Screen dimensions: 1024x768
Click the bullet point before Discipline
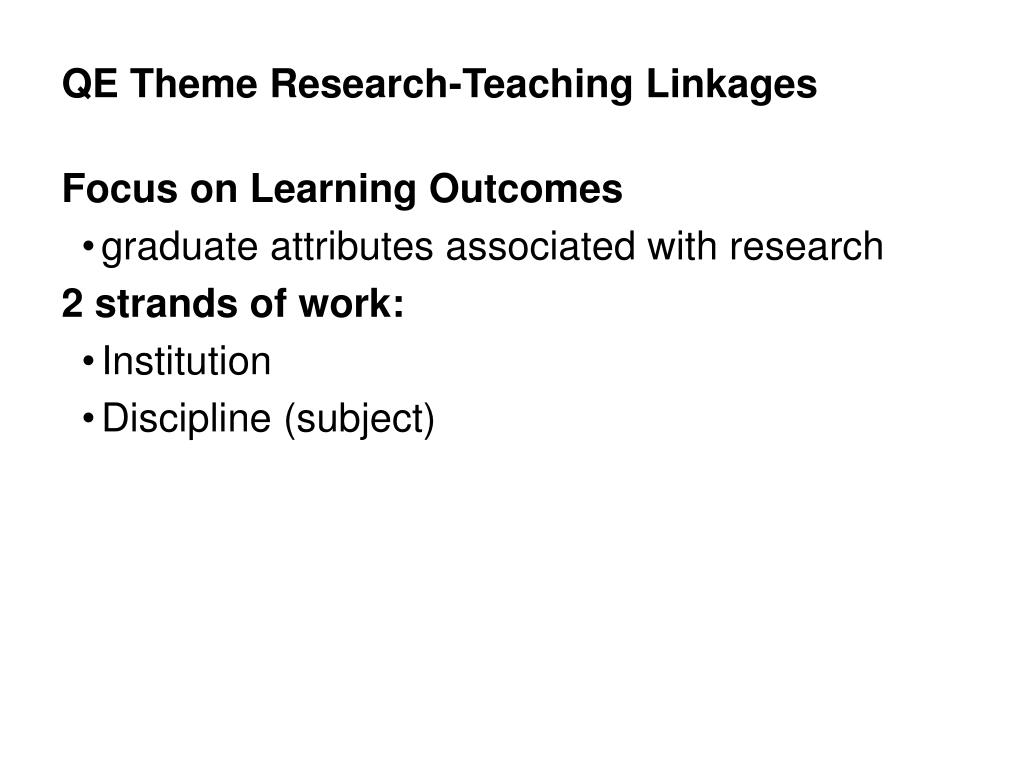tap(89, 419)
